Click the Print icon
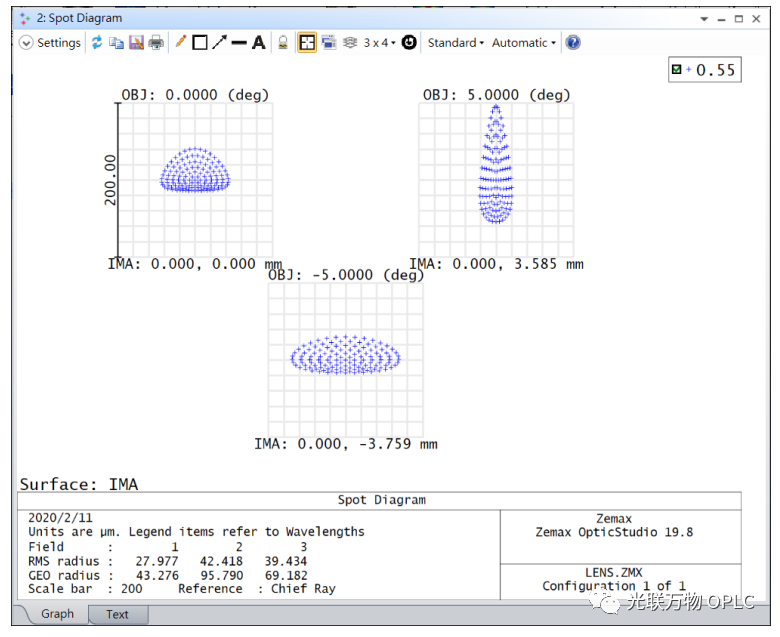 point(156,43)
